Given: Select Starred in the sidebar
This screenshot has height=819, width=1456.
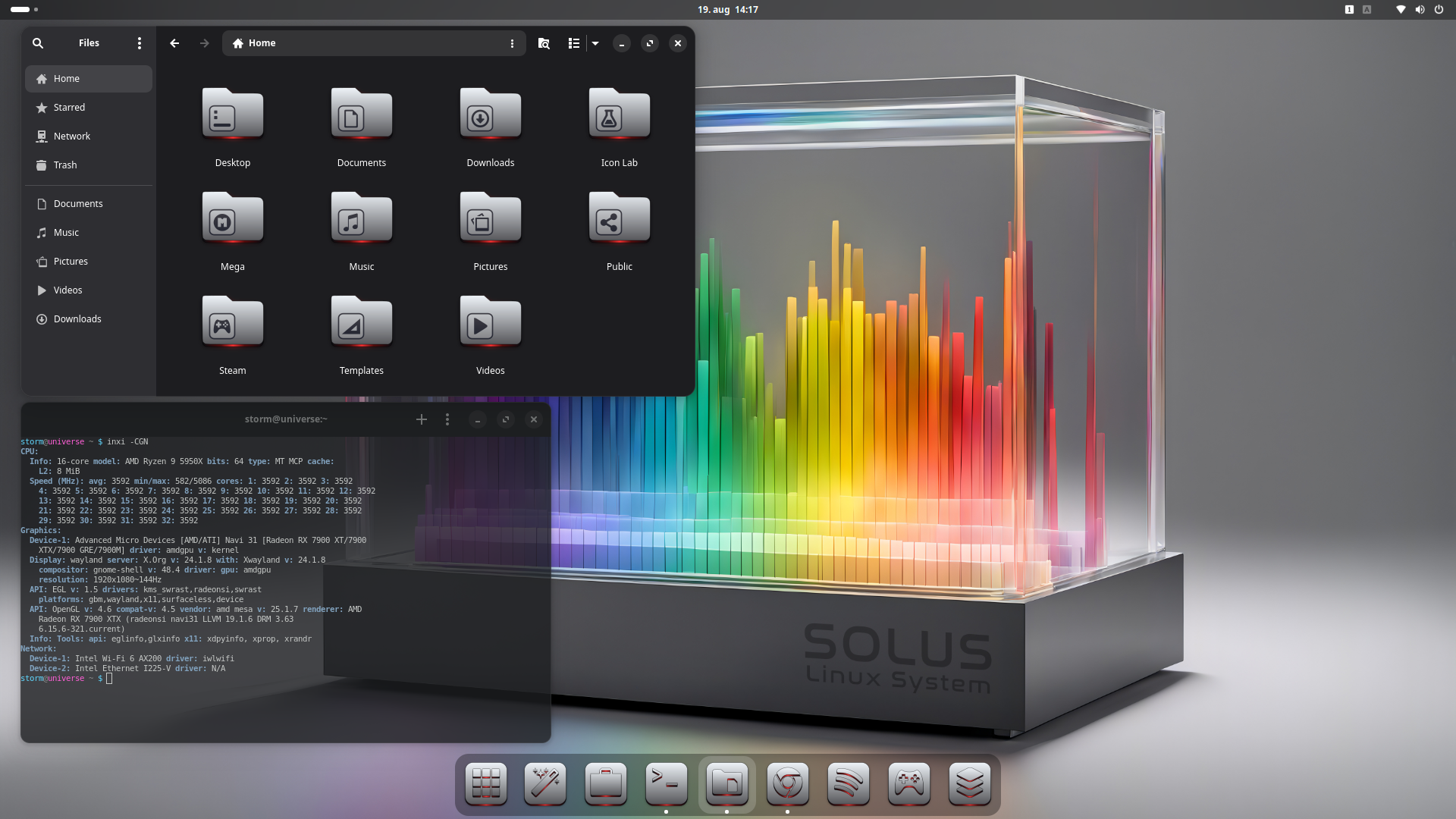Looking at the screenshot, I should 89,108.
